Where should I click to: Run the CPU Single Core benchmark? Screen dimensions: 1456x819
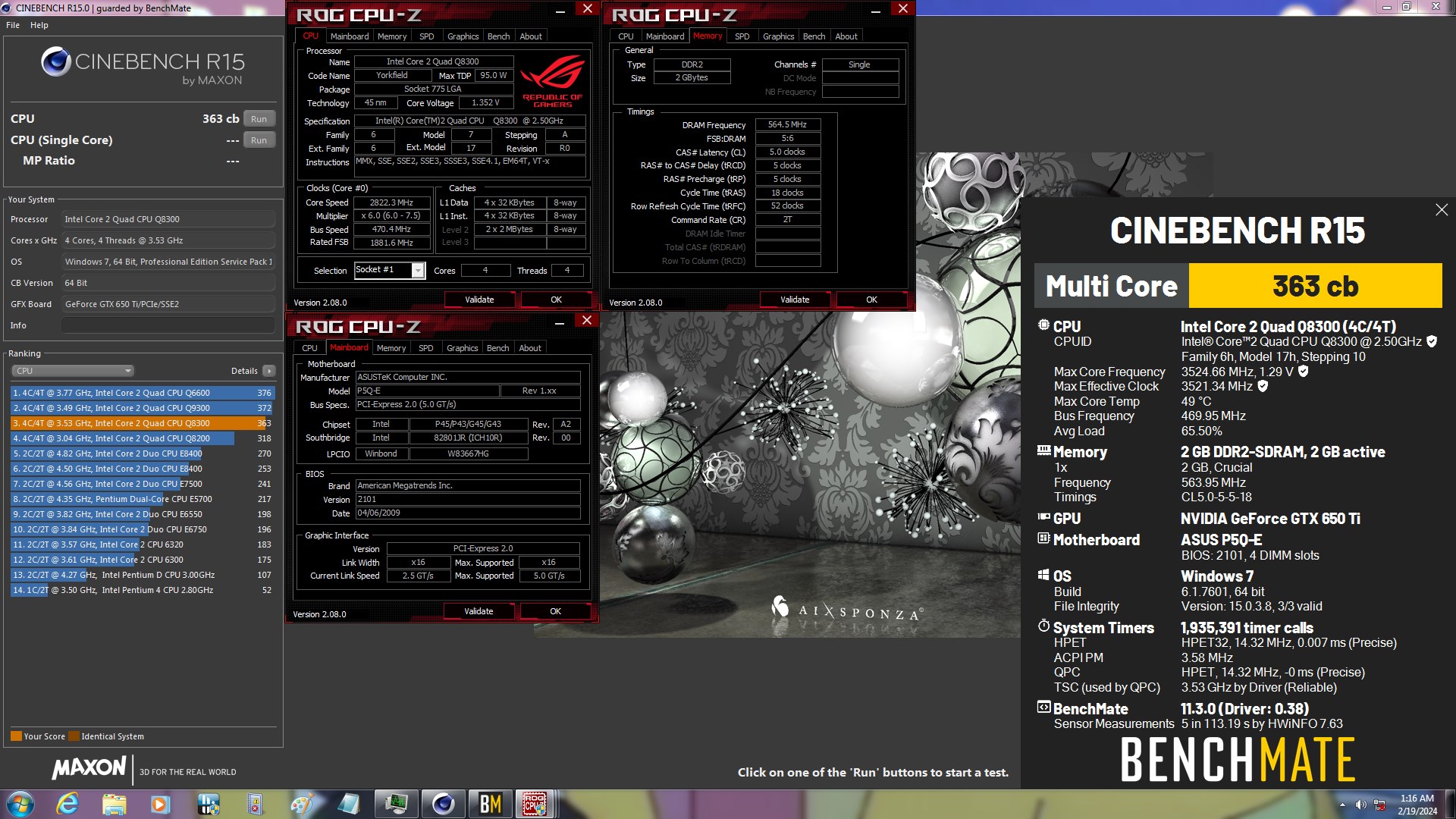(x=259, y=140)
